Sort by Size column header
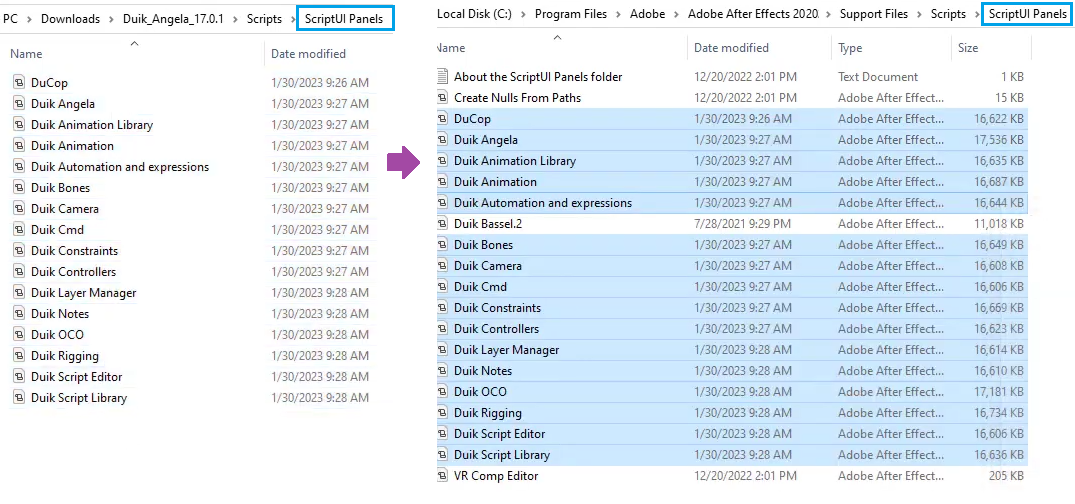The image size is (1075, 504). coord(968,48)
